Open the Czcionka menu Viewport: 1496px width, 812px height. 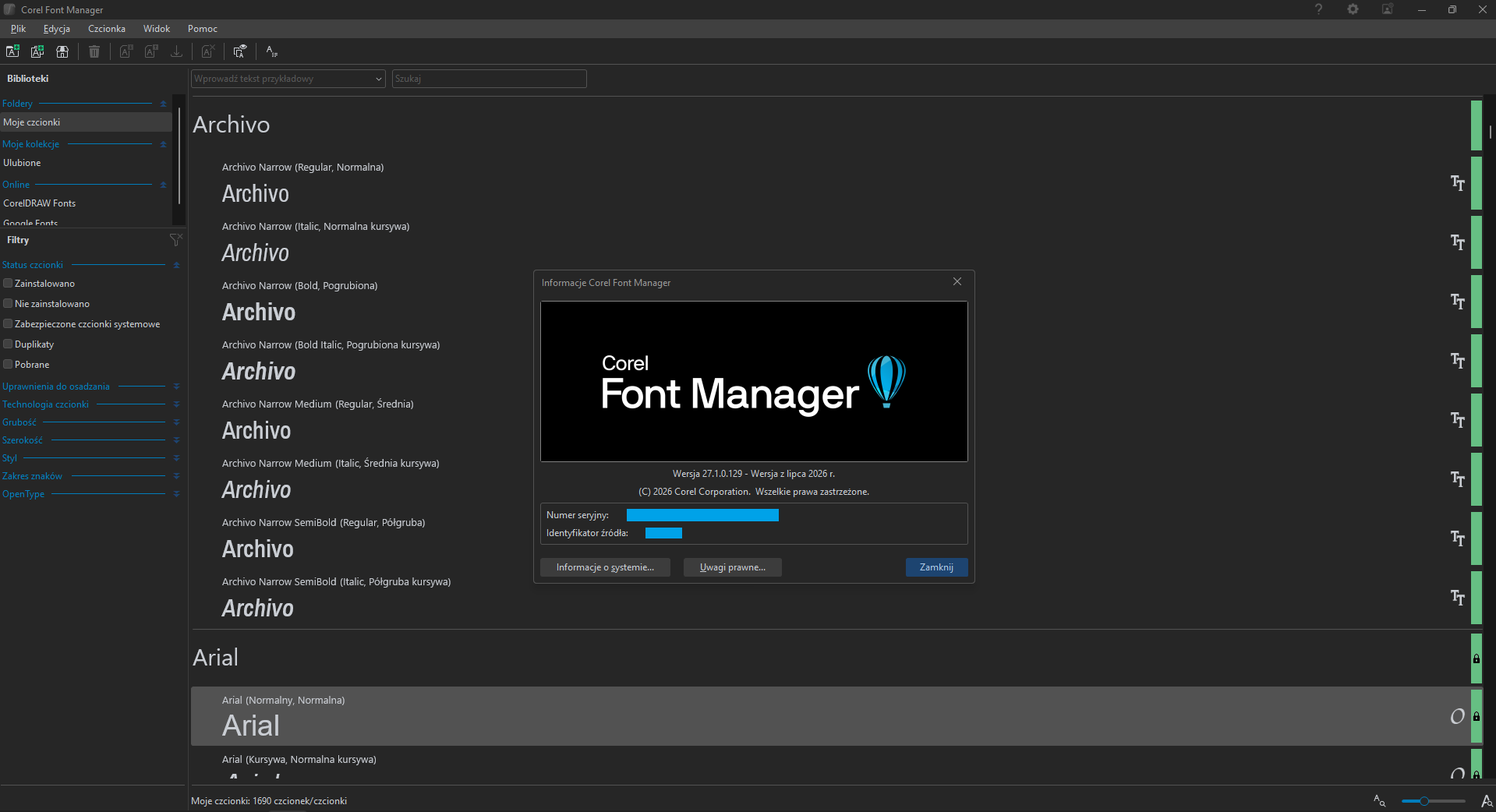click(107, 29)
